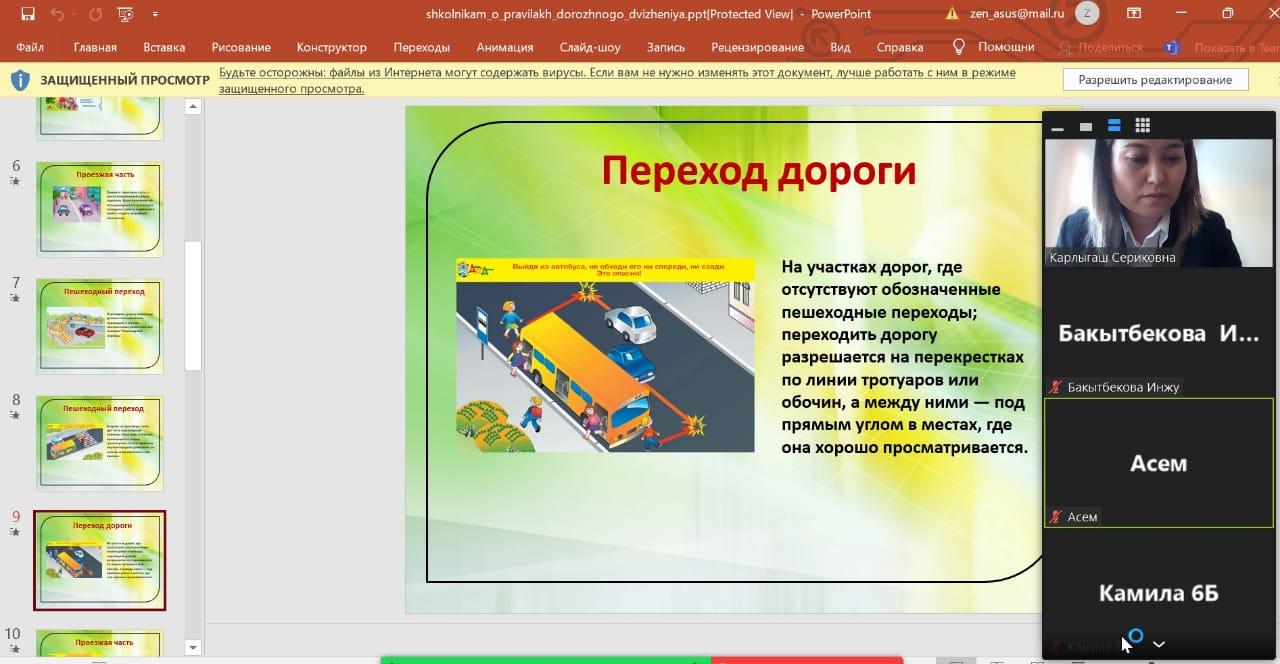The width and height of the screenshot is (1280, 664).
Task: Click the animation star under slide 6 number
Action: pos(14,181)
